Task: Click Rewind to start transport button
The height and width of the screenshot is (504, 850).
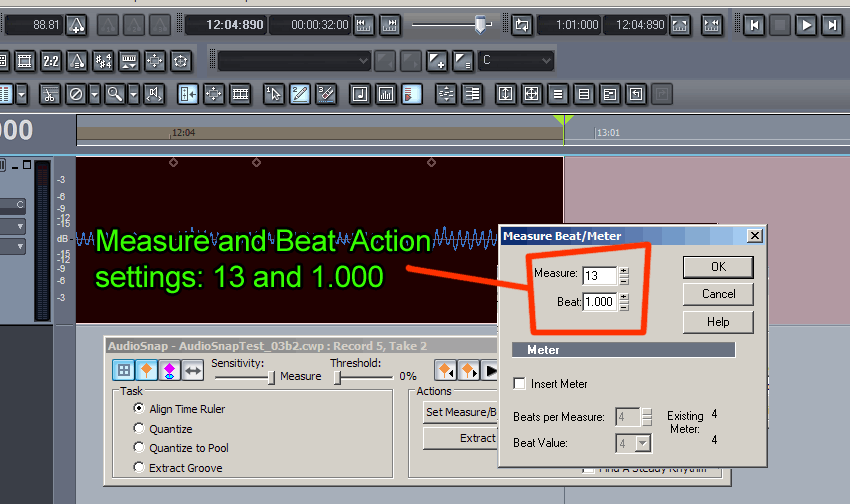Action: pyautogui.click(x=755, y=25)
